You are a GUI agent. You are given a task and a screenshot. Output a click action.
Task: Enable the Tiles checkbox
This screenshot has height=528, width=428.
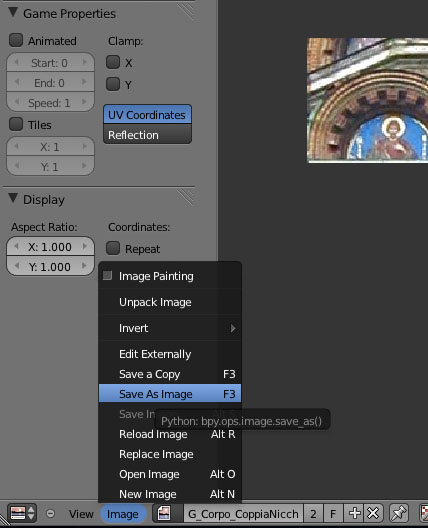coord(16,124)
